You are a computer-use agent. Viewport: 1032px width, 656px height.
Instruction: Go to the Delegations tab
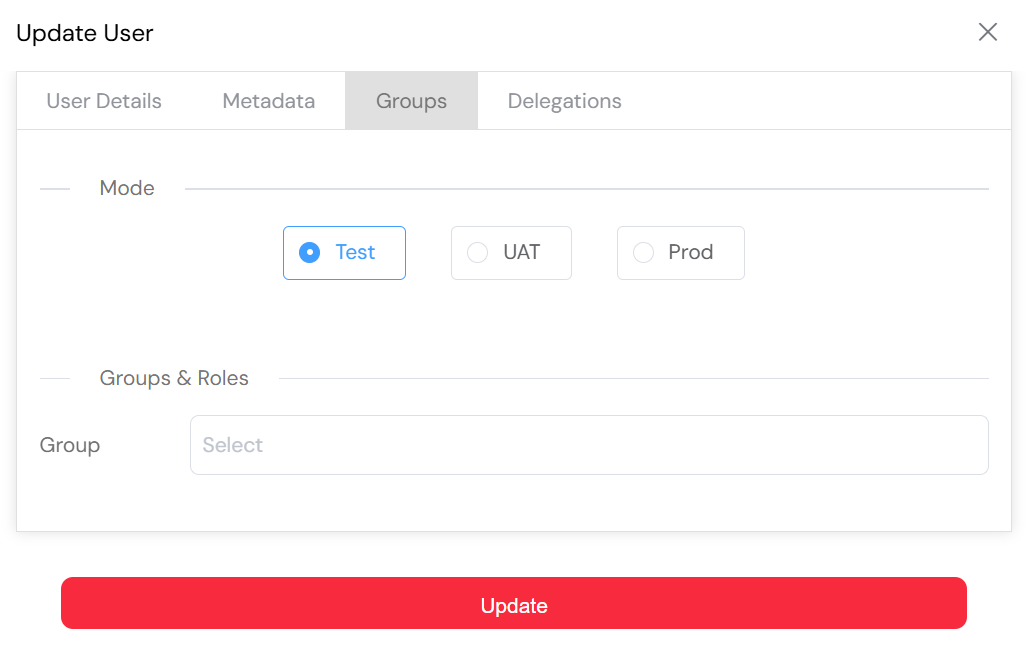(565, 101)
